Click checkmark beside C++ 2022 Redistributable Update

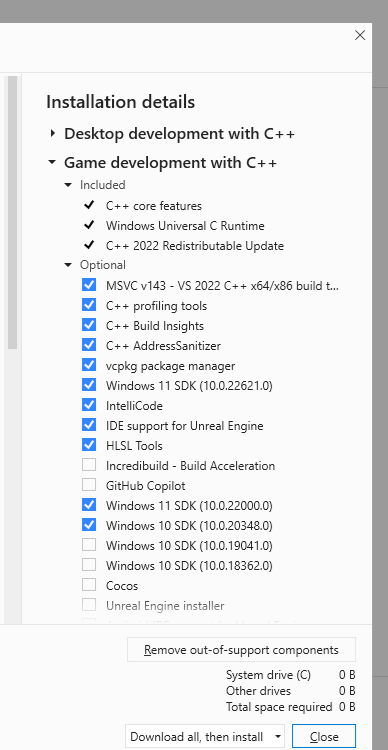click(89, 245)
